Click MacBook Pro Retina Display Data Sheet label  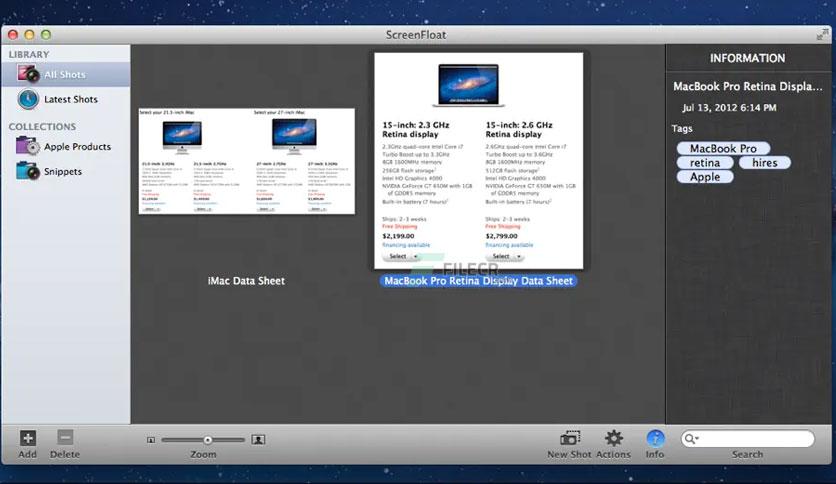point(478,281)
